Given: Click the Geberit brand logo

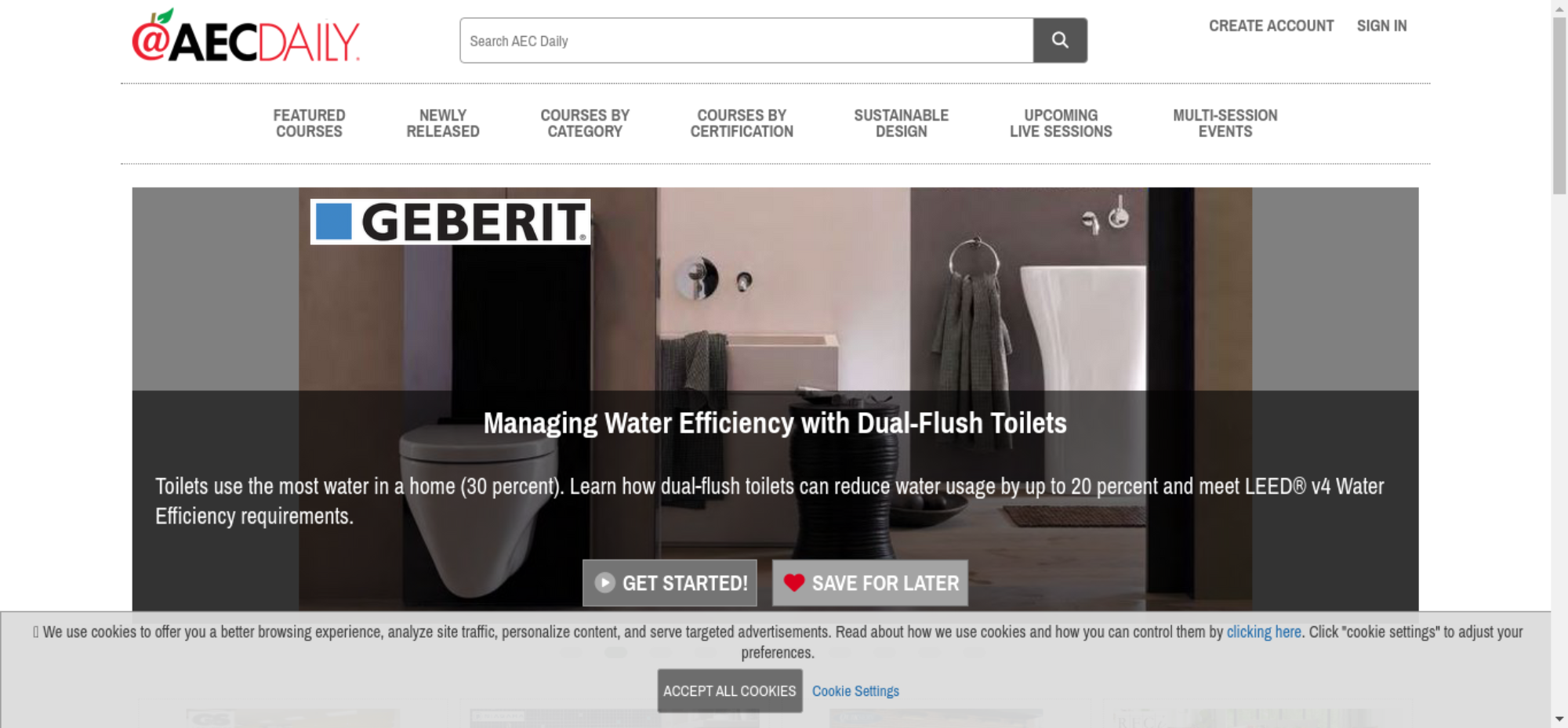Looking at the screenshot, I should pos(450,222).
